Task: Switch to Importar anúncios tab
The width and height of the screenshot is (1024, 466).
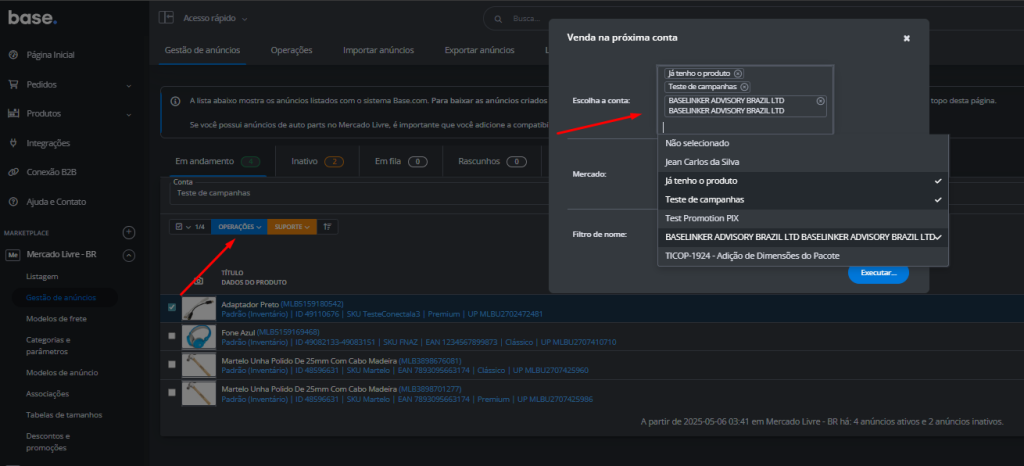Action: click(x=378, y=50)
